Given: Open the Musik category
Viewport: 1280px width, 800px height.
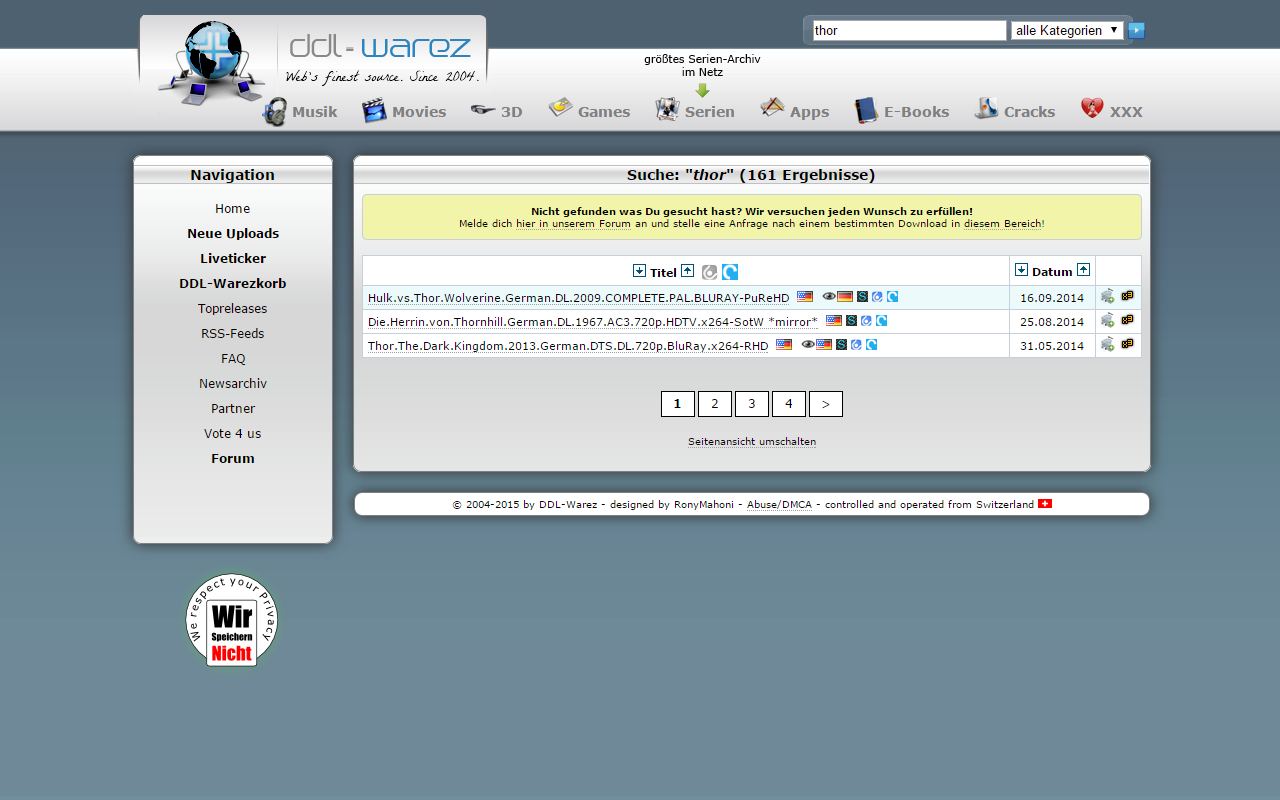Looking at the screenshot, I should (300, 112).
